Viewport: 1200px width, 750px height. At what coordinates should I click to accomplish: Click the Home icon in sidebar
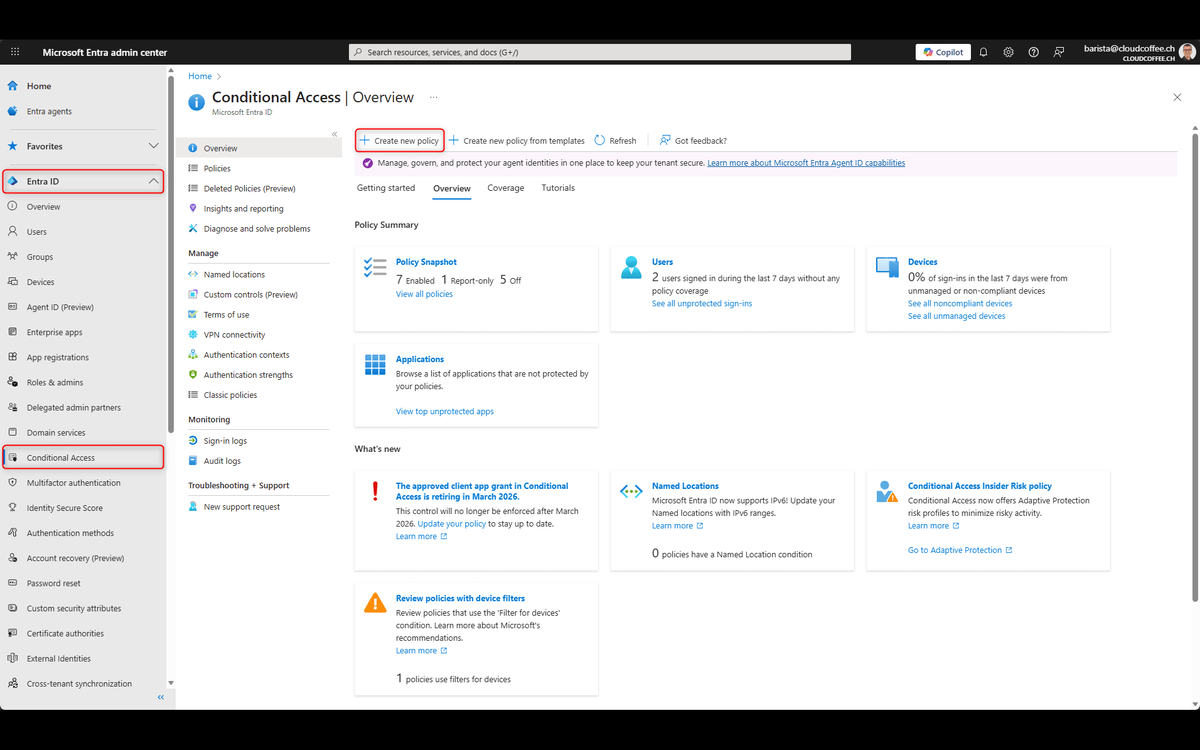coord(12,86)
